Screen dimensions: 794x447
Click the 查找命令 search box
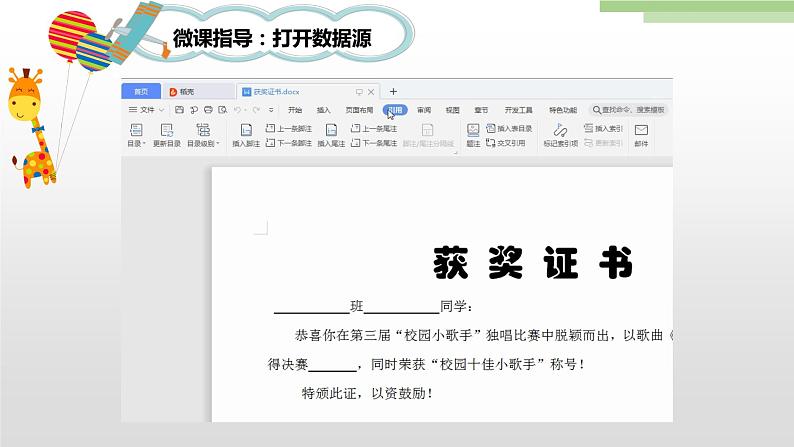coord(632,110)
